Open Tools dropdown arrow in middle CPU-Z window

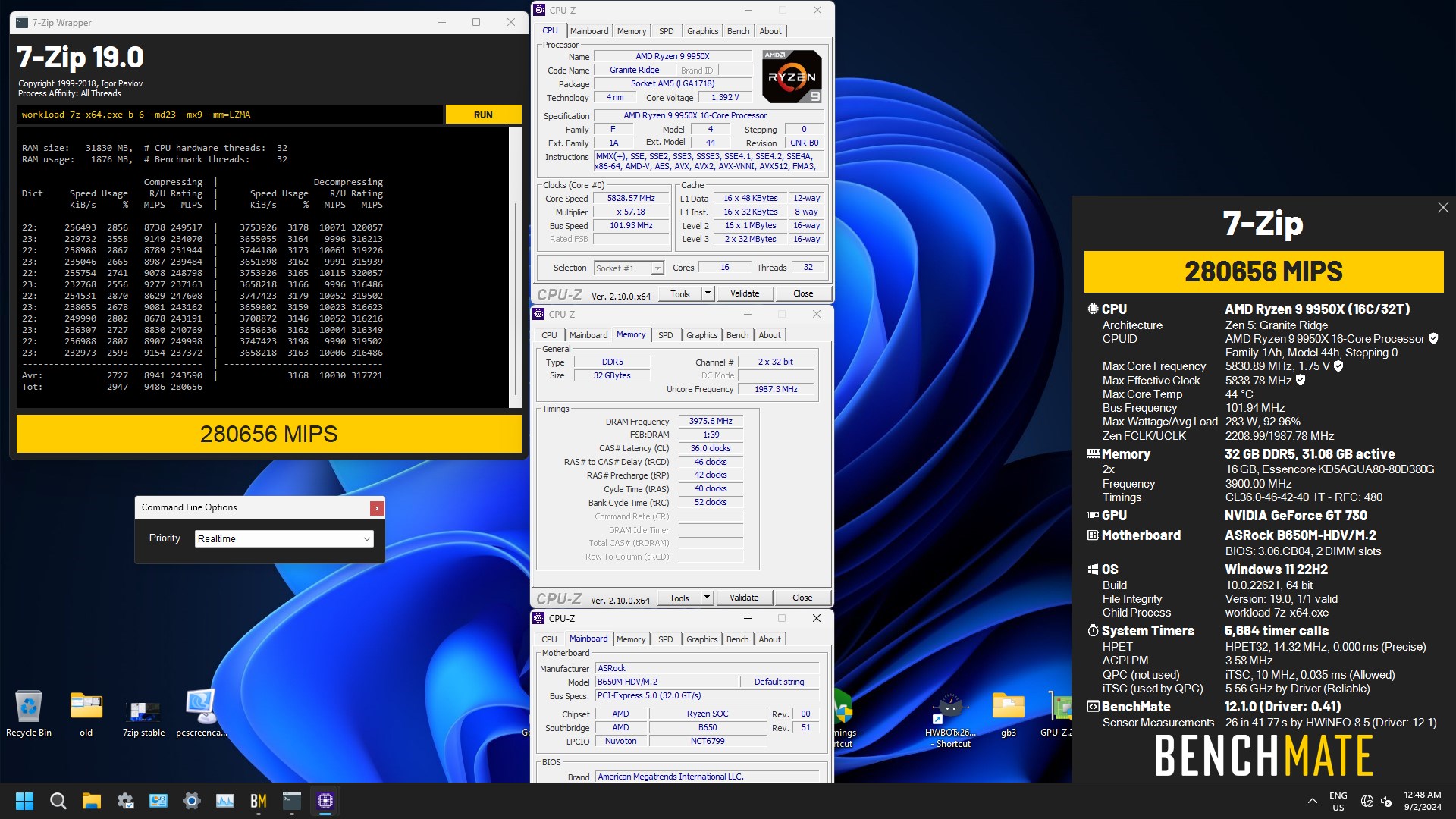click(707, 598)
